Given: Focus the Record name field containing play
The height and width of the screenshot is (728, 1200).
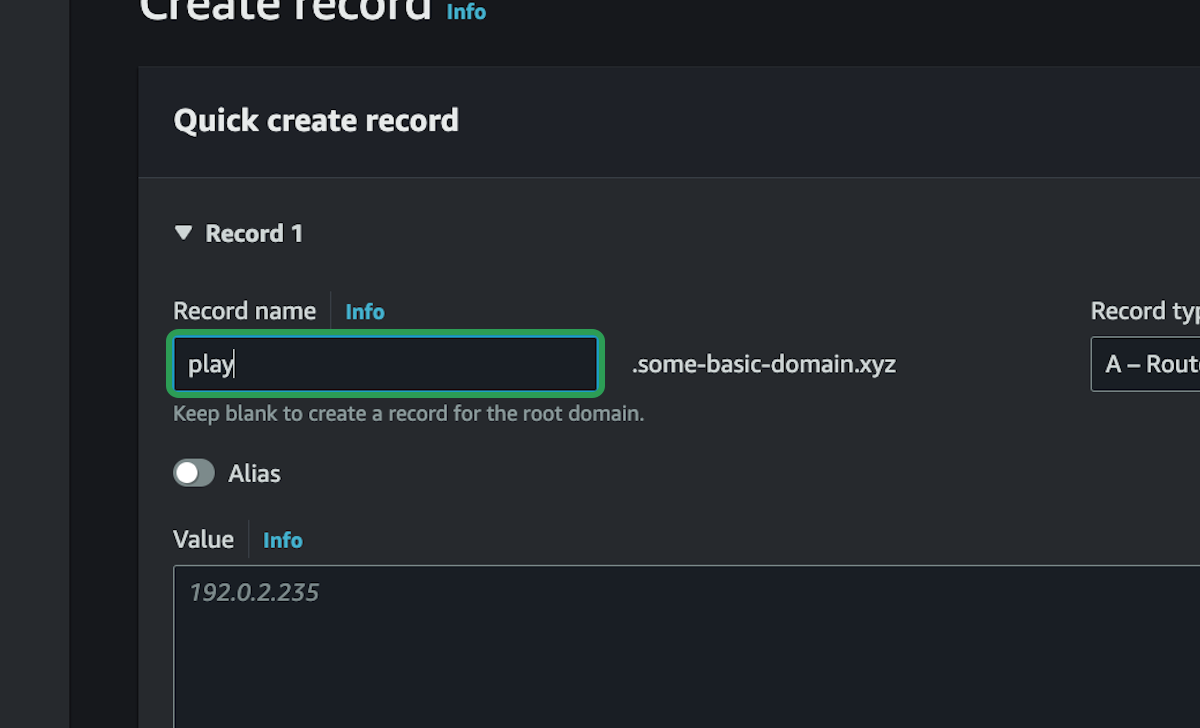Looking at the screenshot, I should 385,364.
